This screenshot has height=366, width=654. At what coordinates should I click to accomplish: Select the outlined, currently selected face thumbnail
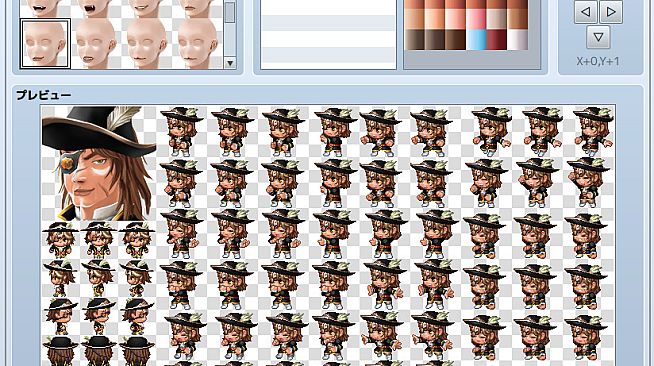(45, 43)
